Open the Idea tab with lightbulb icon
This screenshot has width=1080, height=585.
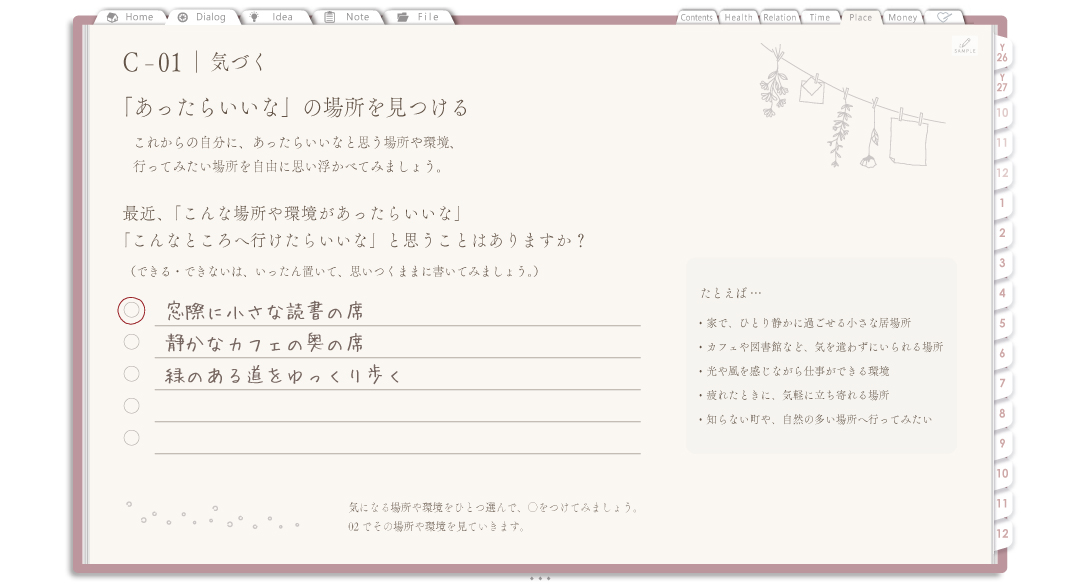(x=274, y=17)
